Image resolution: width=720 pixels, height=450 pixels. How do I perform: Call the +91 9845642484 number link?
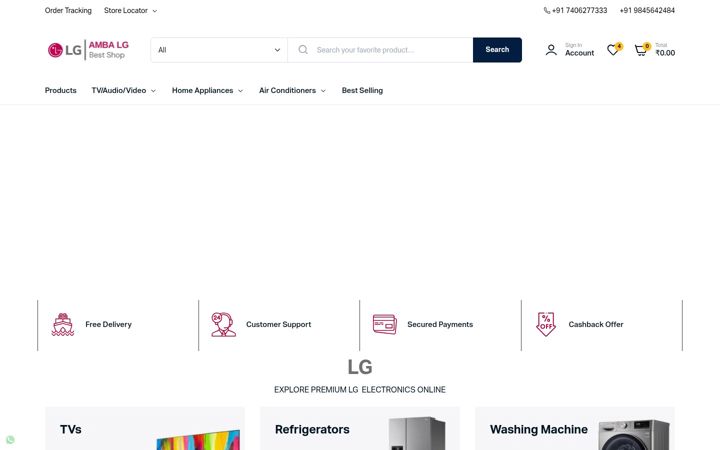pos(647,11)
